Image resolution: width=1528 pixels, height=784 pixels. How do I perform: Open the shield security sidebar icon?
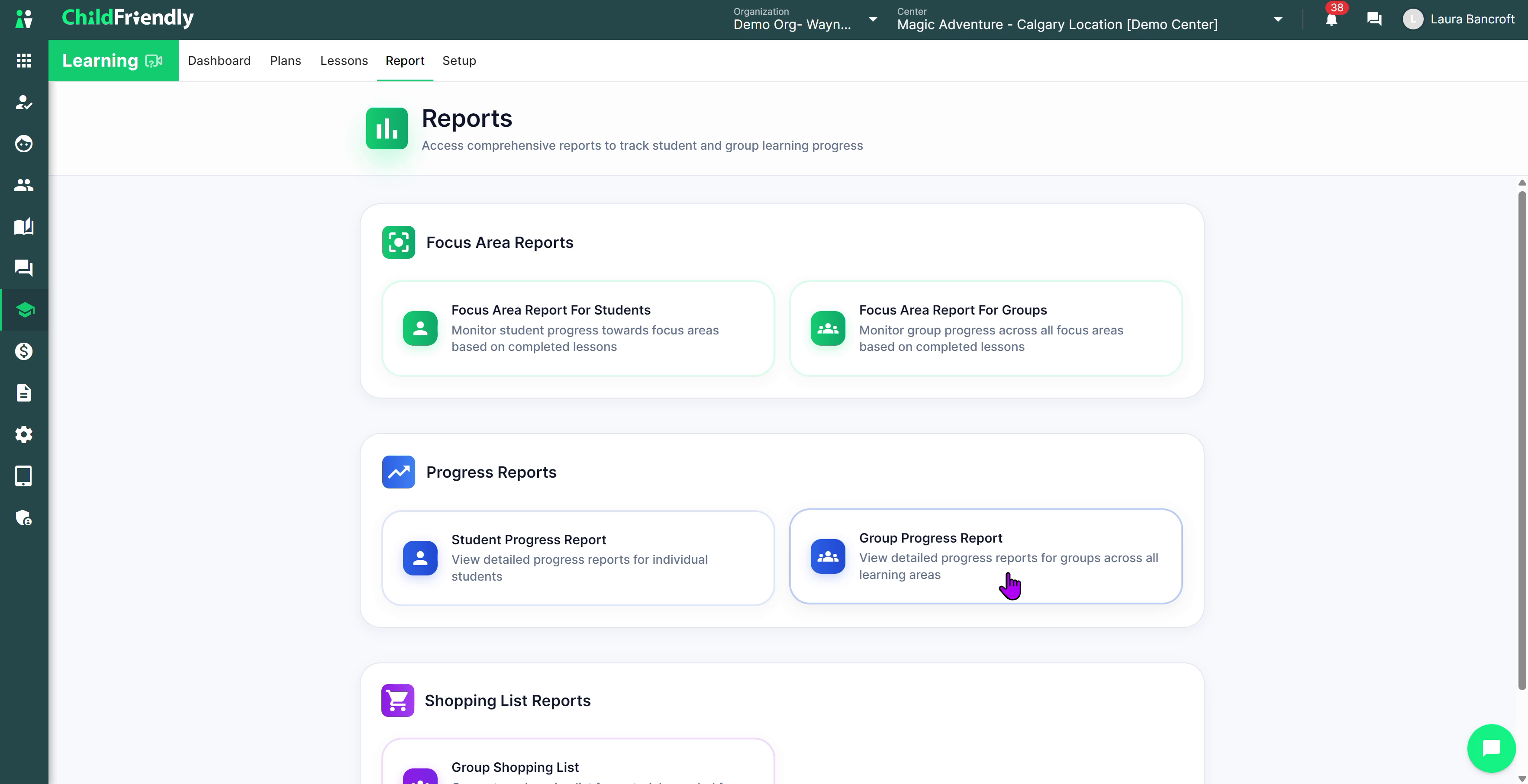pos(24,518)
